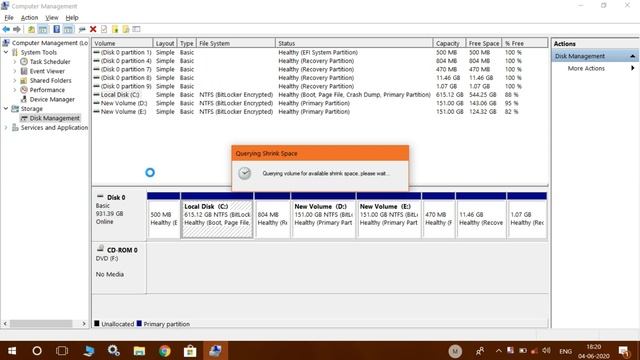The width and height of the screenshot is (640, 360).
Task: Expand the Event Viewer node arrow
Action: point(15,71)
